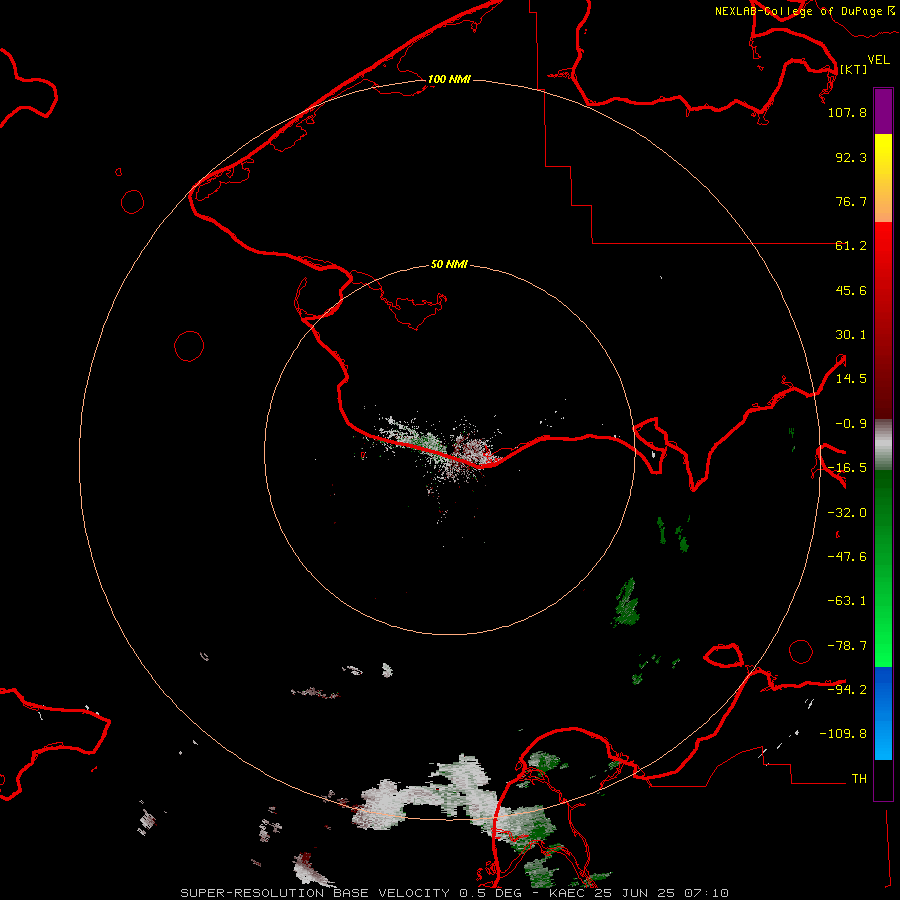This screenshot has width=900, height=900.
Task: Select the 107.8 legend value
Action: (x=847, y=112)
